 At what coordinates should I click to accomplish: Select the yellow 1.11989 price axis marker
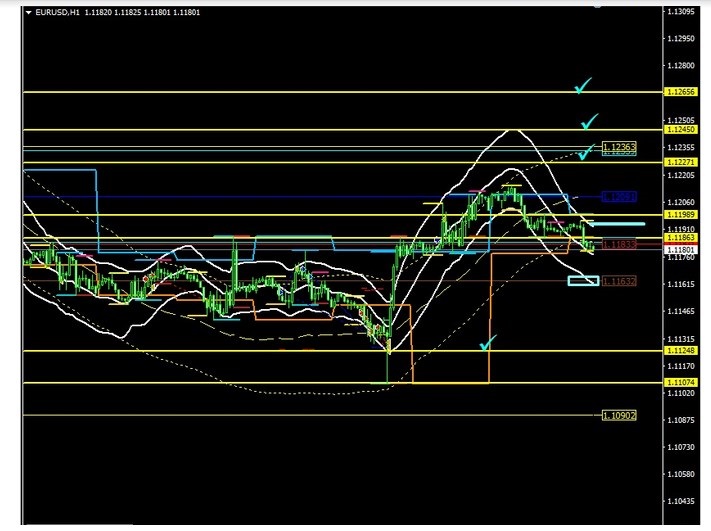[679, 214]
